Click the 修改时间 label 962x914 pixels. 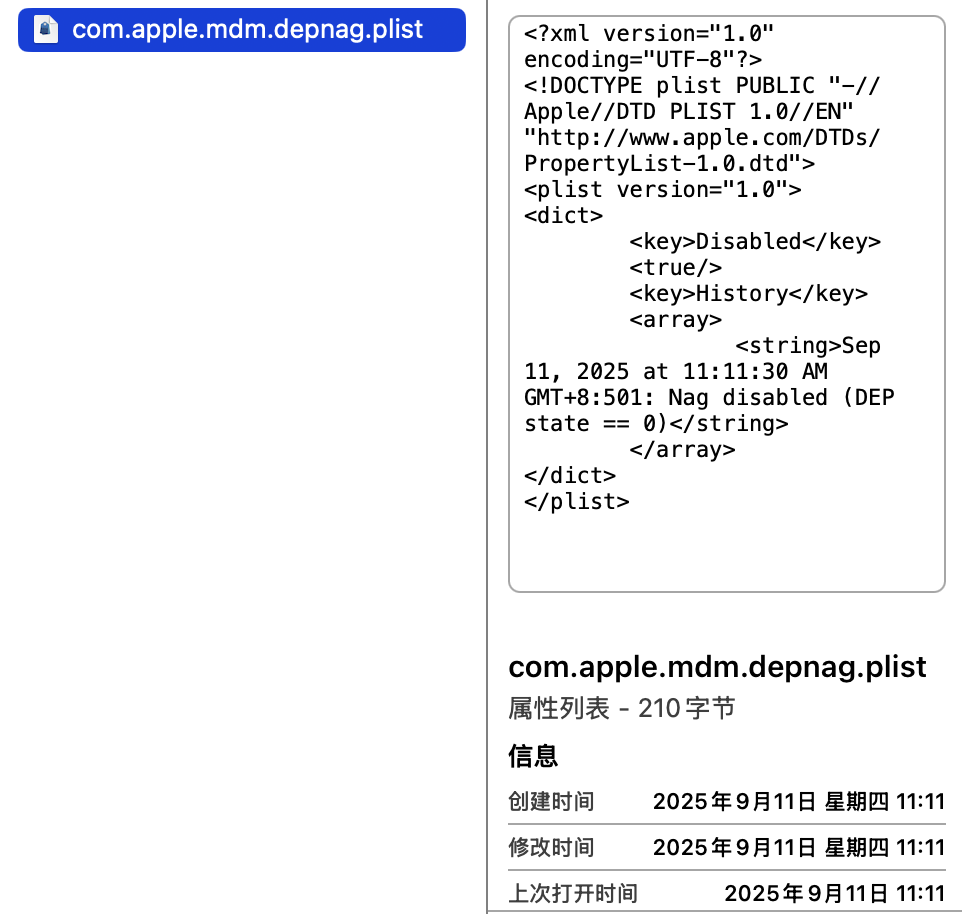(x=551, y=847)
